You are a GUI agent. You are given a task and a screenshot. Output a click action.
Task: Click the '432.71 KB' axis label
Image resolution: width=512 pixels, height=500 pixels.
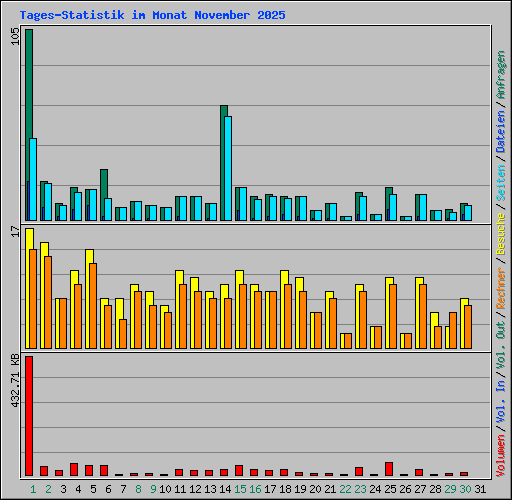tap(15, 381)
